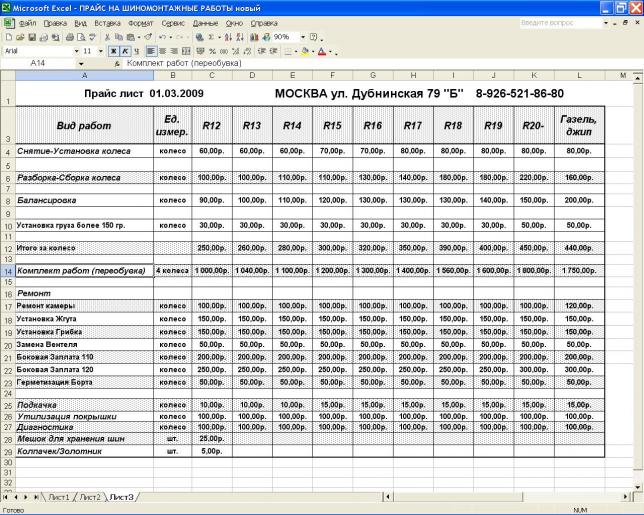Launch the Chart Wizard icon

tap(255, 37)
